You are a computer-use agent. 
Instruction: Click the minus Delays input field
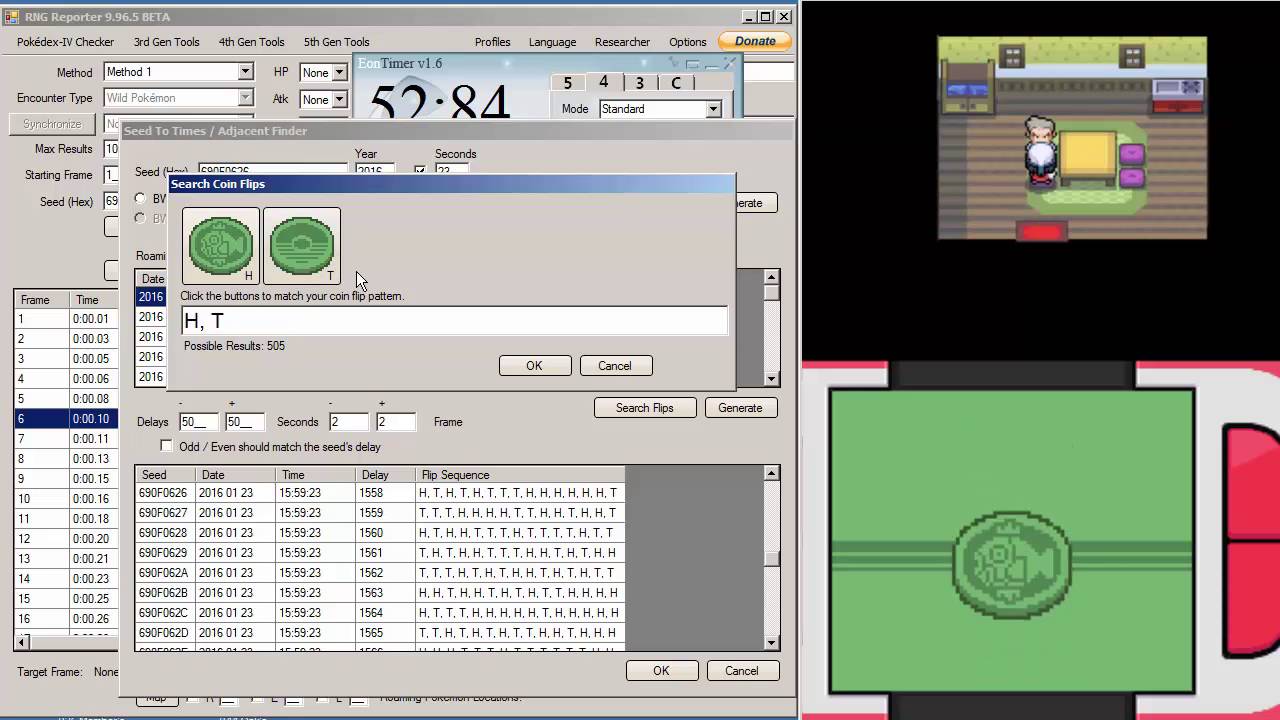[x=198, y=422]
